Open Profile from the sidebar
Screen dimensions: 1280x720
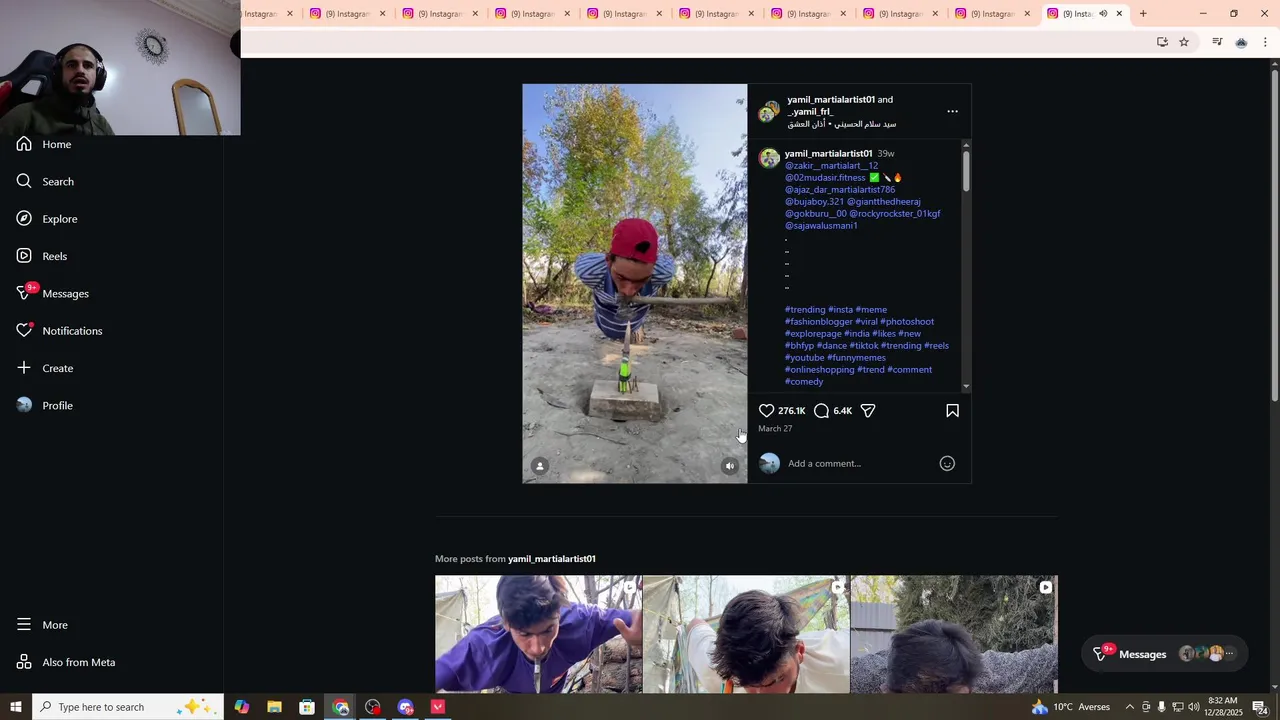pyautogui.click(x=45, y=405)
